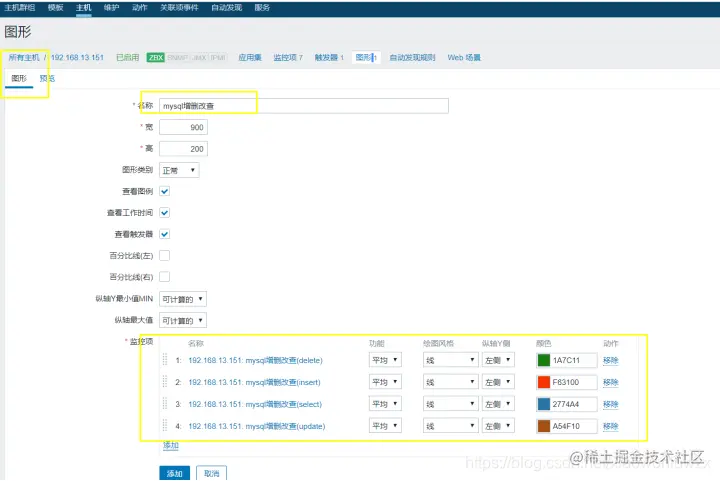
Task: Click drag handle for select item row
Action: pyautogui.click(x=165, y=404)
